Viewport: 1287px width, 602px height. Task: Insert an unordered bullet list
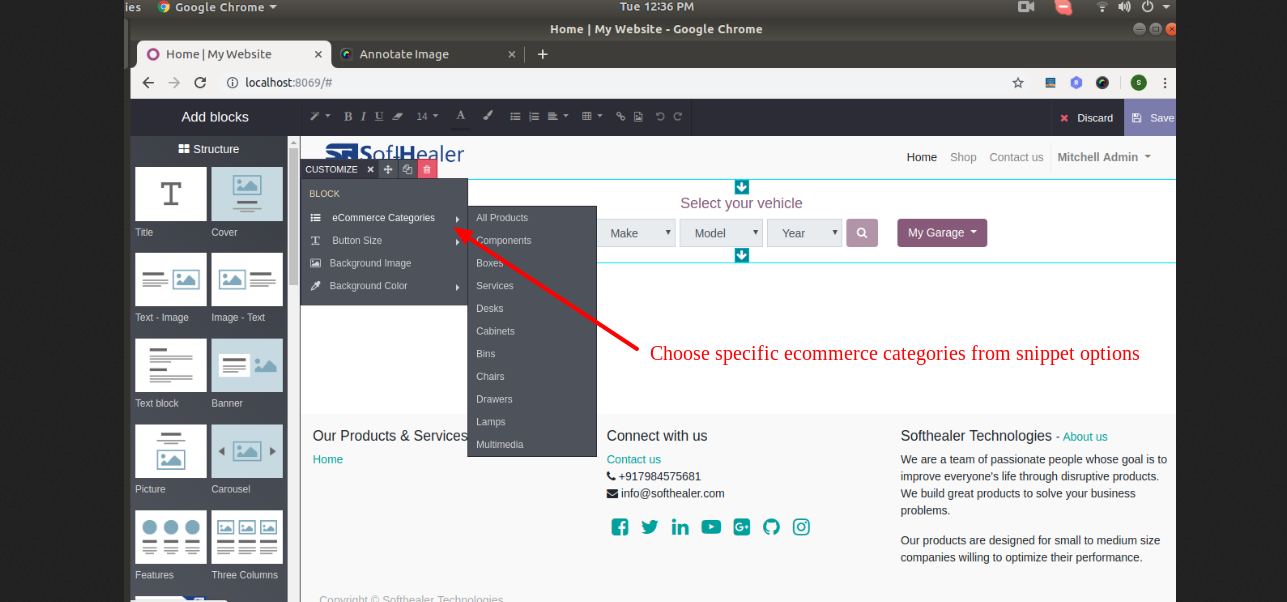click(x=516, y=116)
